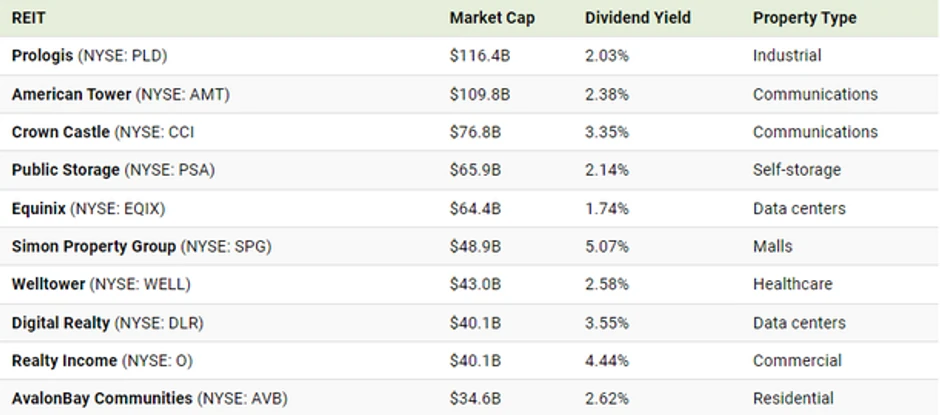The height and width of the screenshot is (415, 940).
Task: Click AvalonBay Communities company name
Action: (x=103, y=398)
